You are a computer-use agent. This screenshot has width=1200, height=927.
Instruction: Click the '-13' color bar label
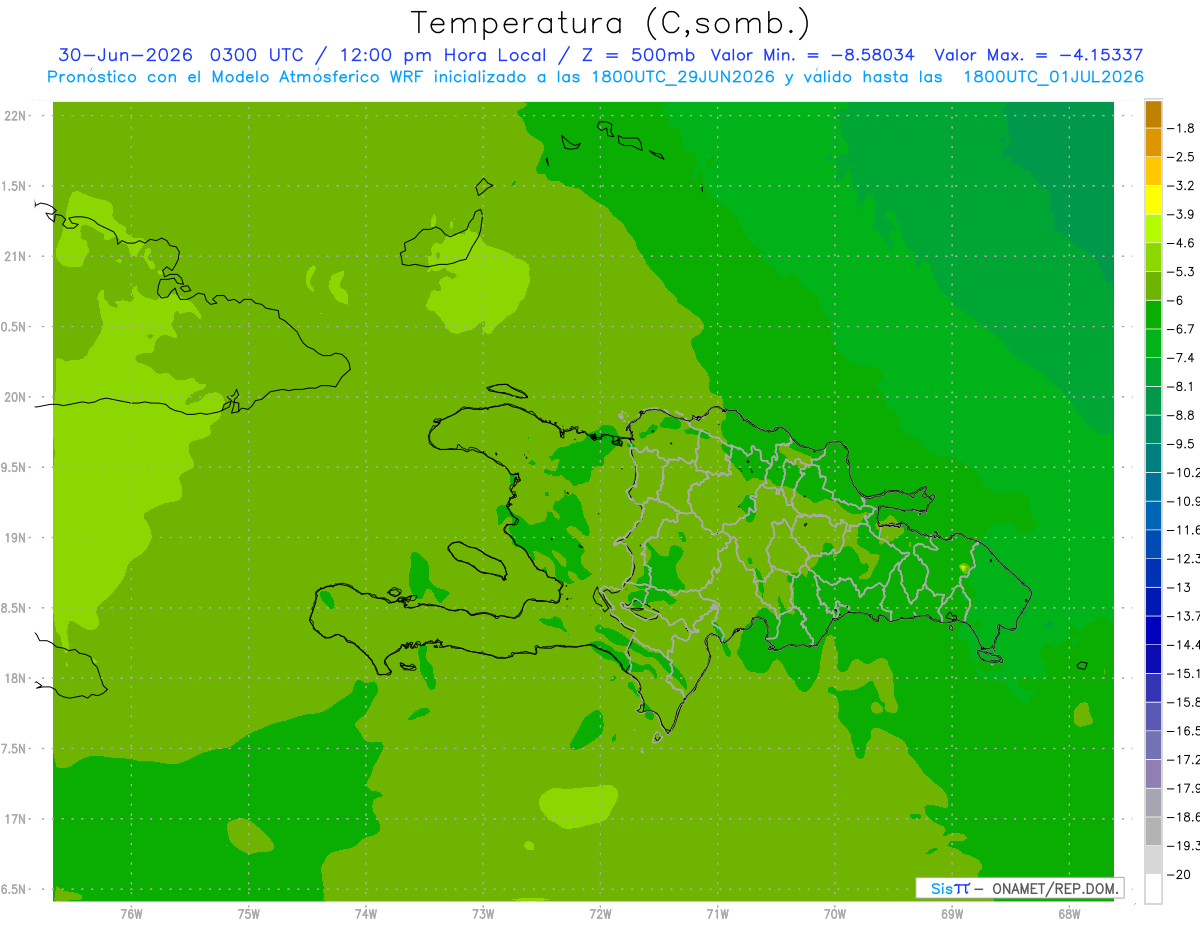click(1179, 587)
